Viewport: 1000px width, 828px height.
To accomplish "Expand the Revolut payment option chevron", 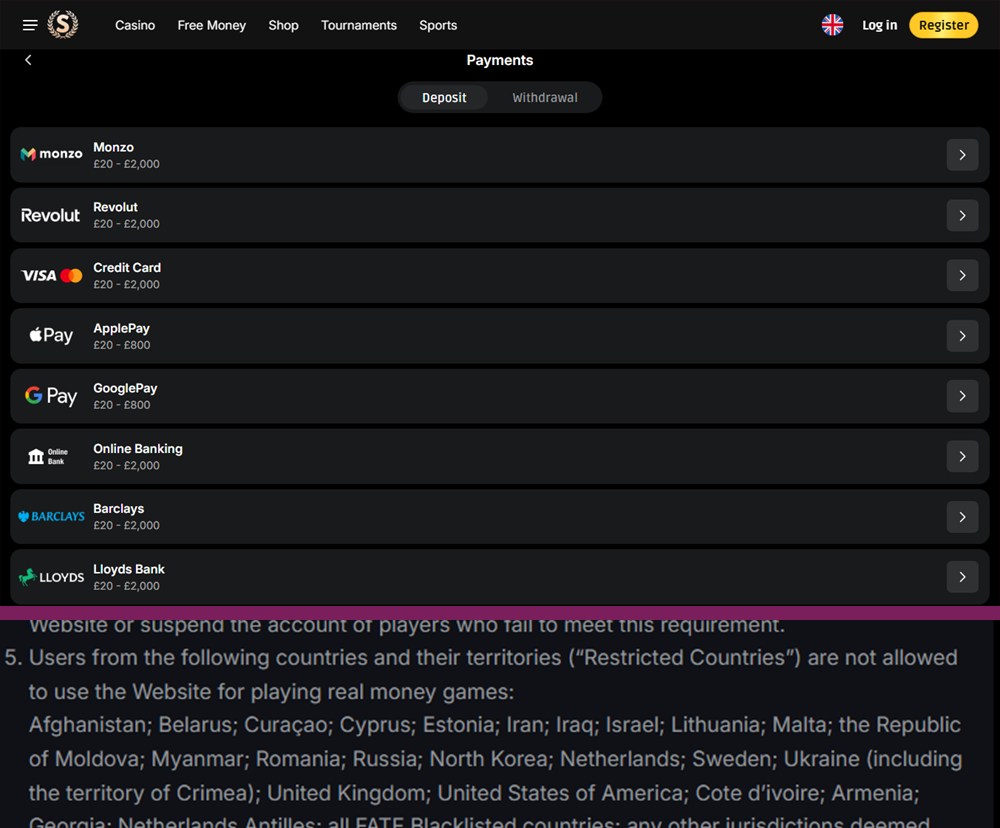I will pyautogui.click(x=962, y=216).
